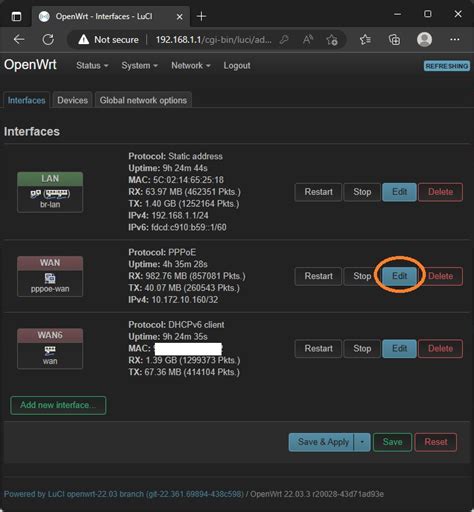Expand the Status dropdown menu
474x512 pixels.
coord(92,66)
